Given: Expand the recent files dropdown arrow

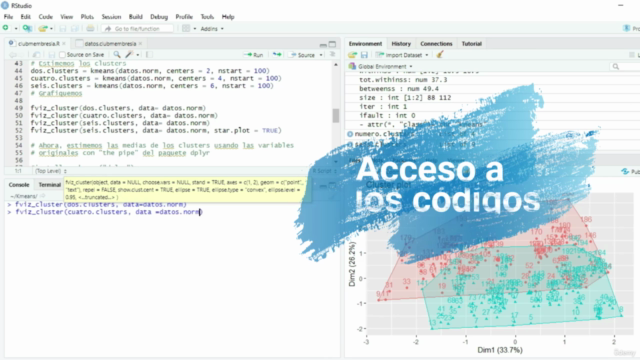Looking at the screenshot, I should point(51,29).
